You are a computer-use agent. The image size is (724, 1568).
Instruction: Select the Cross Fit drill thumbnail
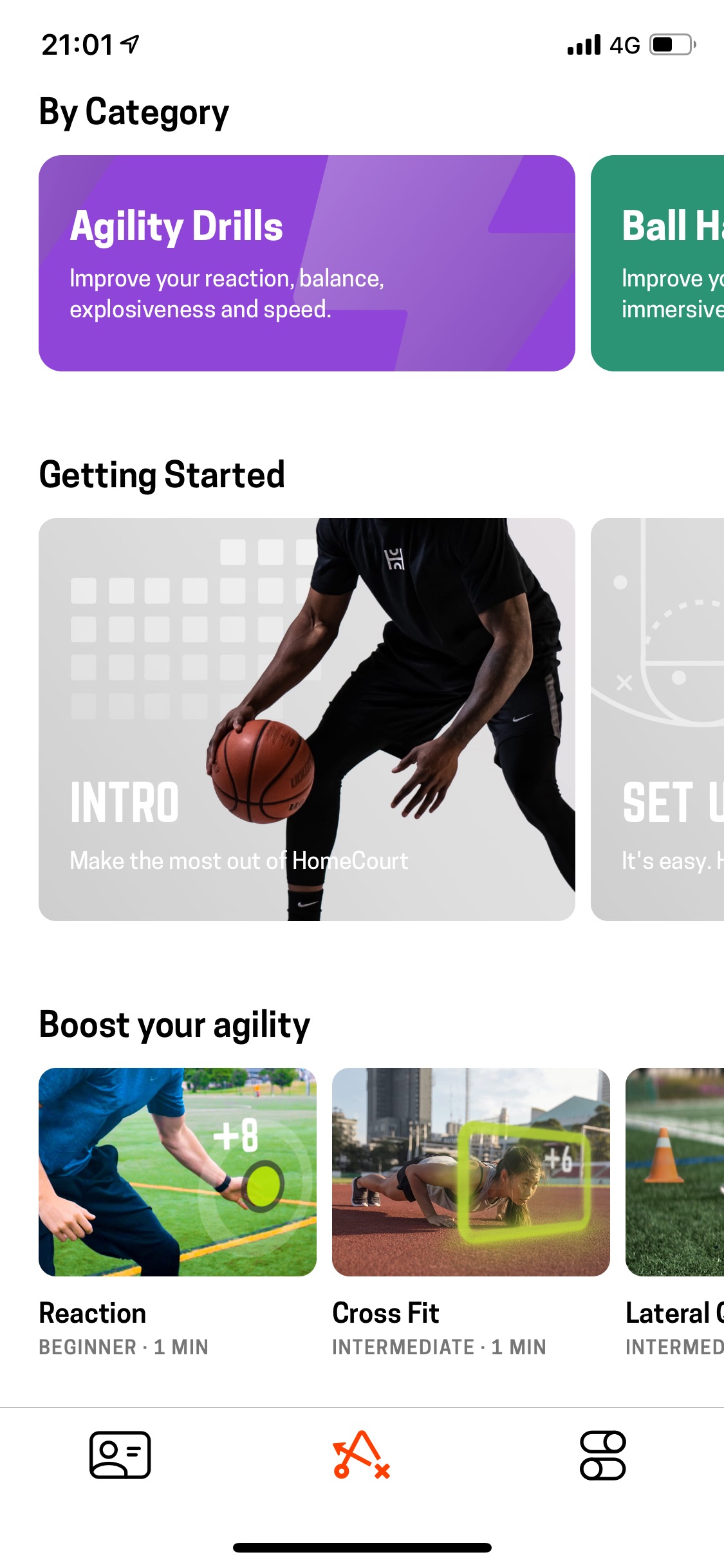point(471,1171)
